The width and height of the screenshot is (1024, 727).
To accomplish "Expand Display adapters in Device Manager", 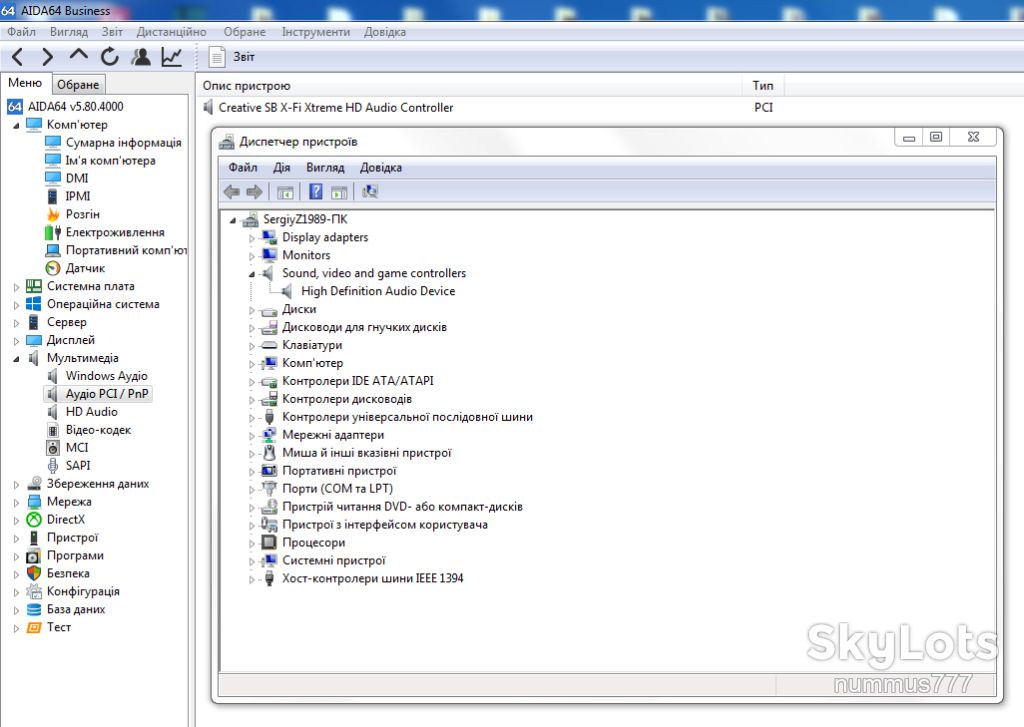I will pyautogui.click(x=251, y=238).
